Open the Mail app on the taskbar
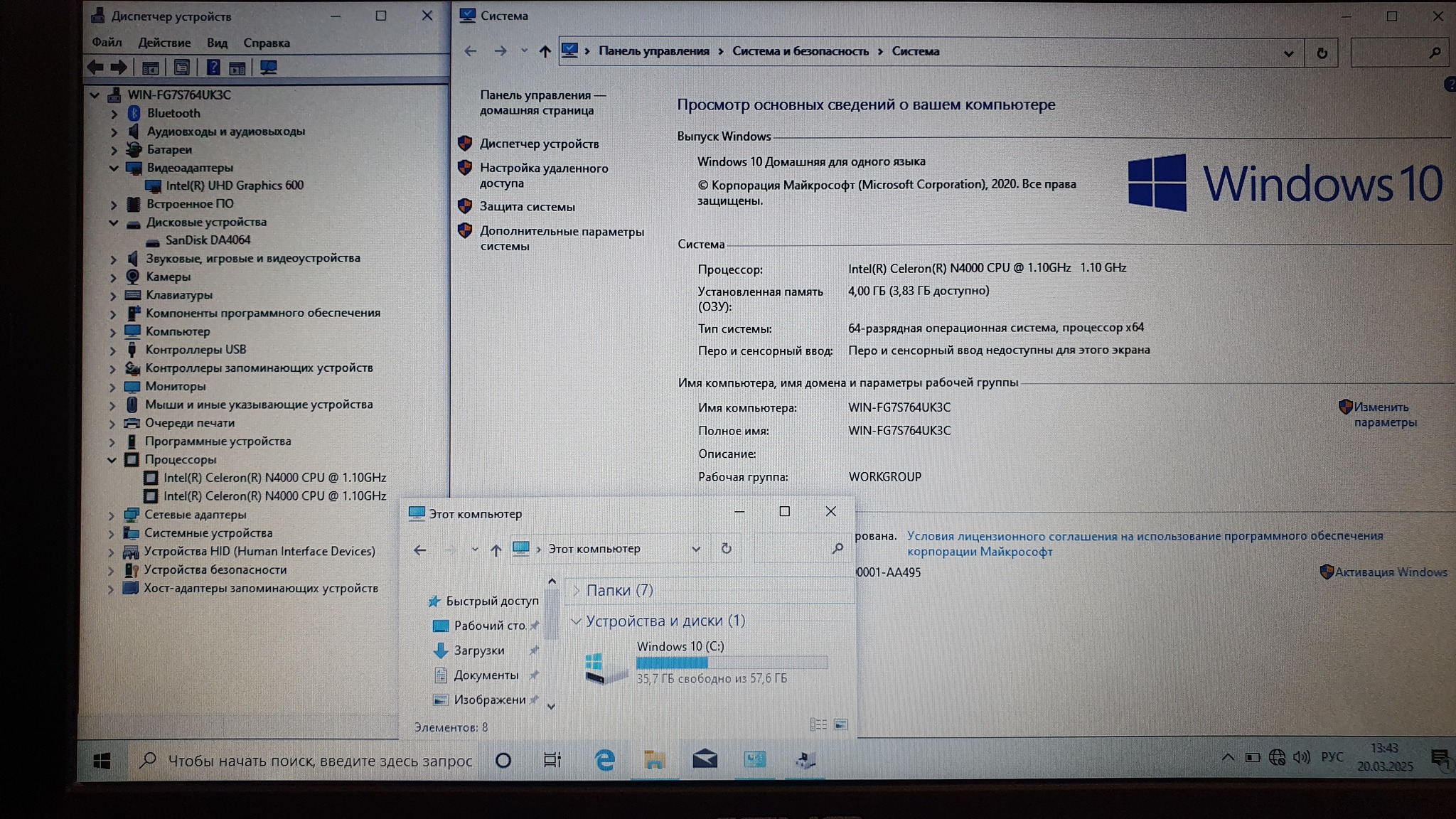Viewport: 1456px width, 819px height. click(x=705, y=760)
